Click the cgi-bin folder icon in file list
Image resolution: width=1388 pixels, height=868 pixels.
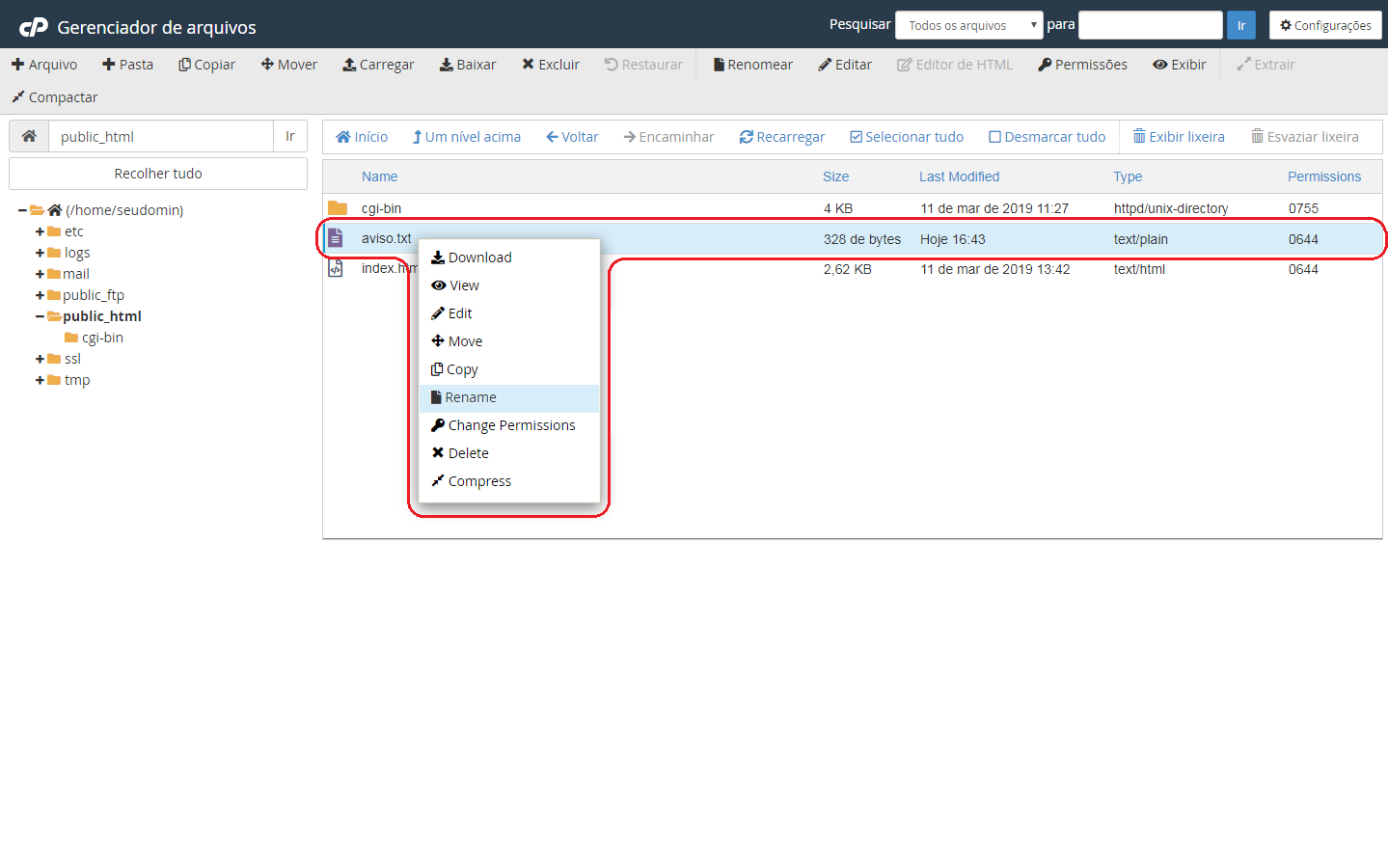click(338, 208)
